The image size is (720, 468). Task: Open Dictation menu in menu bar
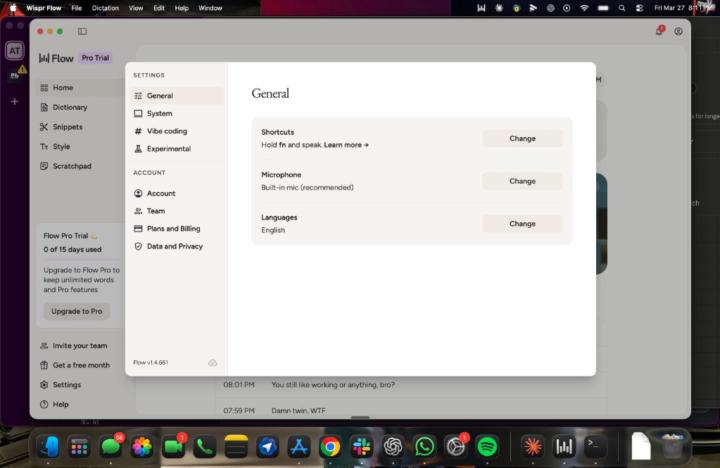coord(105,8)
